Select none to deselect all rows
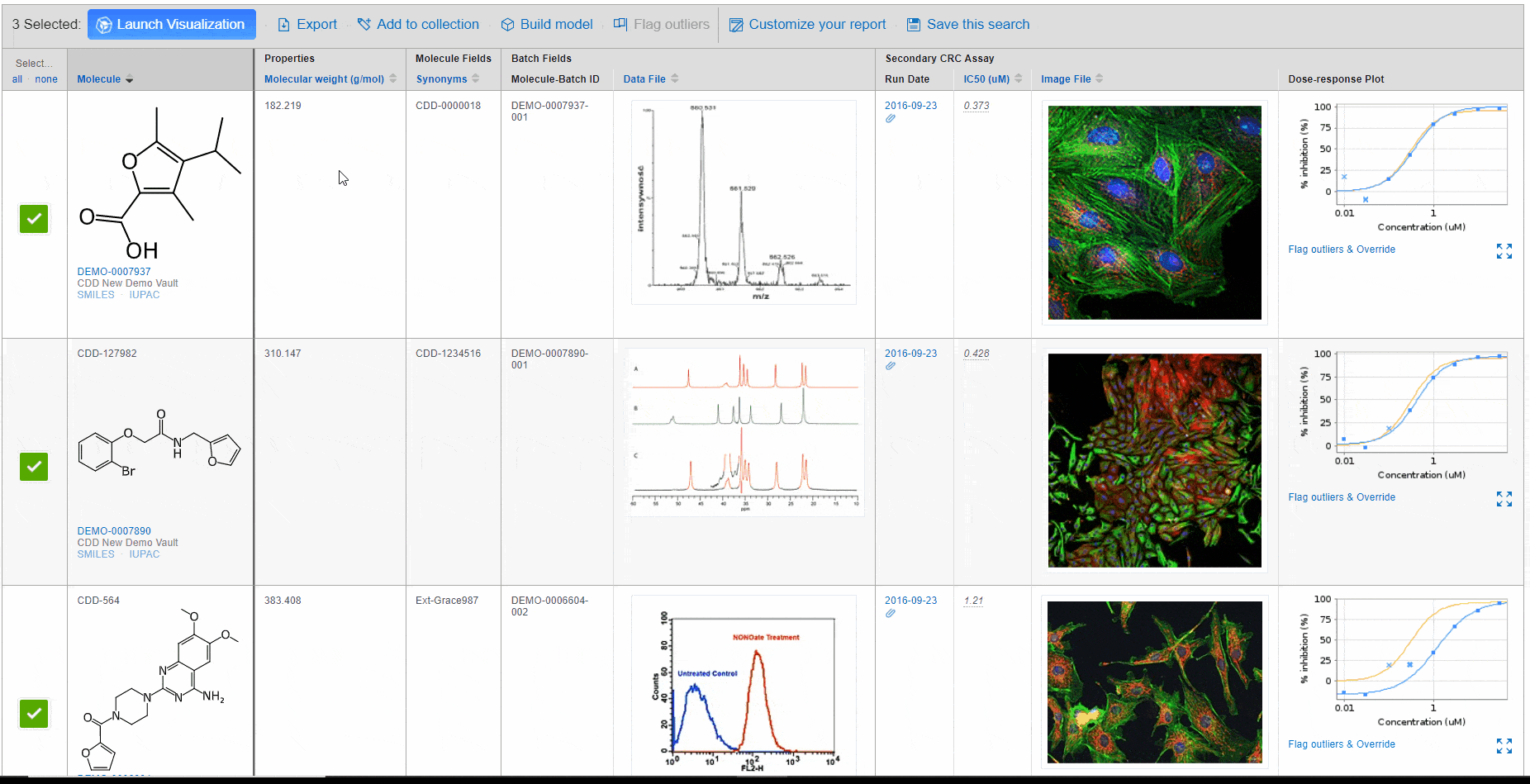The height and width of the screenshot is (784, 1530). coord(46,78)
